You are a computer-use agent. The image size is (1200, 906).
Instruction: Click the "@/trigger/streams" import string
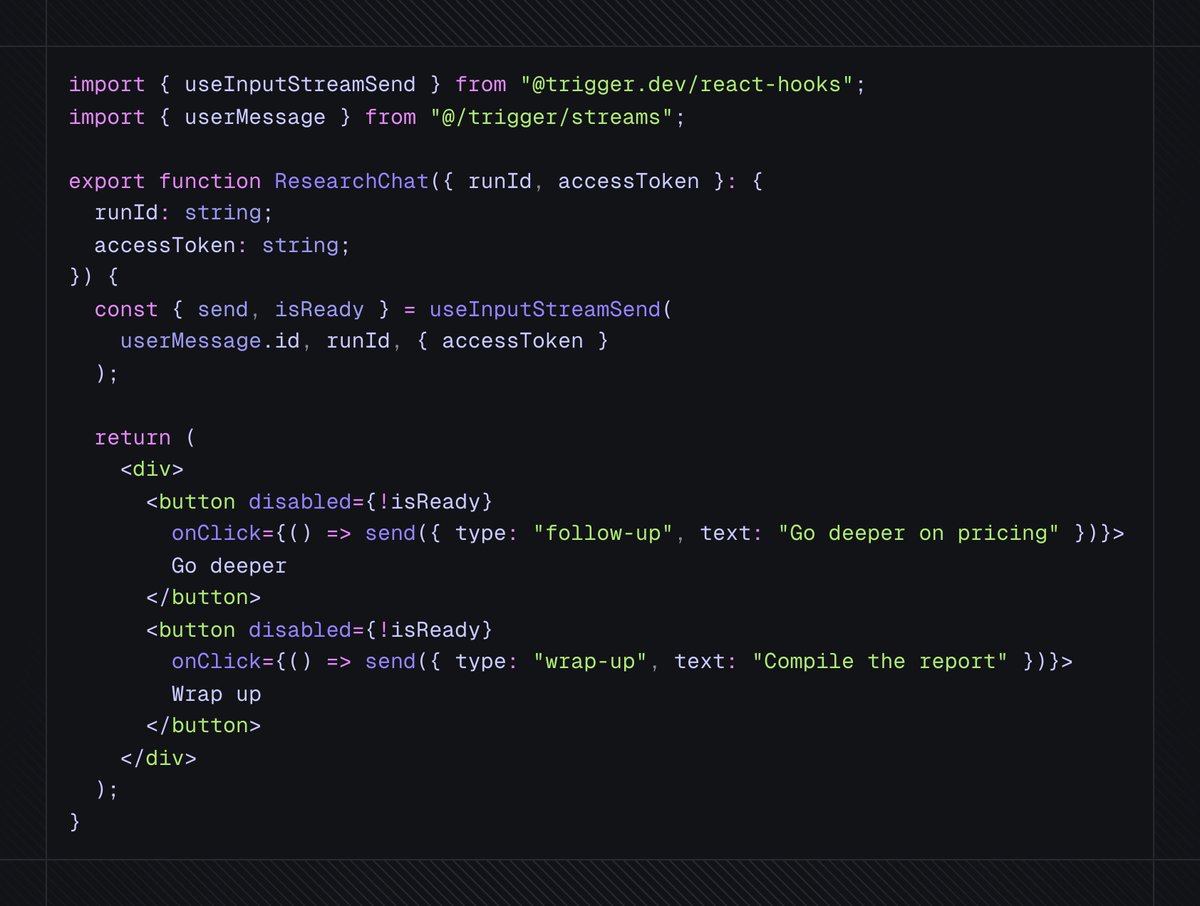coord(552,117)
